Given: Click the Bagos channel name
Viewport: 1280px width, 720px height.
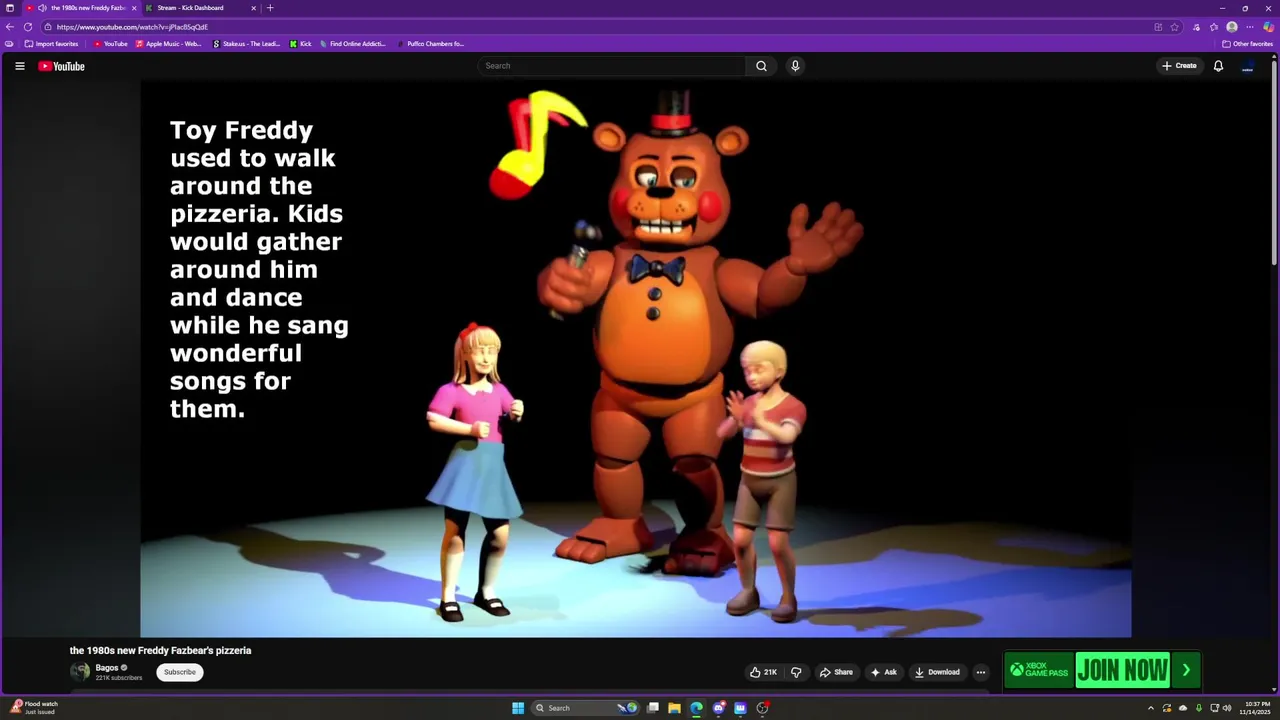Looking at the screenshot, I should (107, 667).
